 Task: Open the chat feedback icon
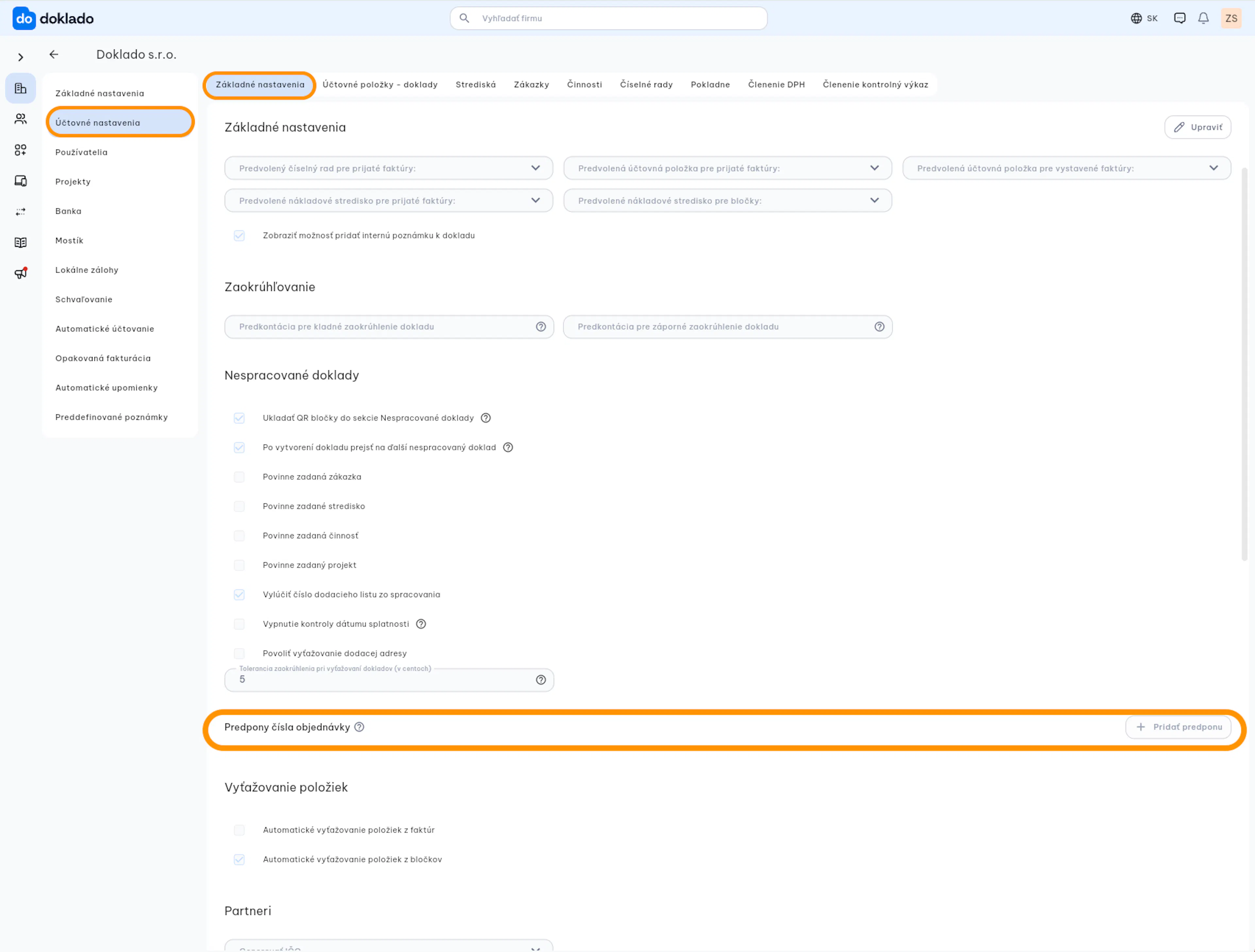pos(1180,18)
